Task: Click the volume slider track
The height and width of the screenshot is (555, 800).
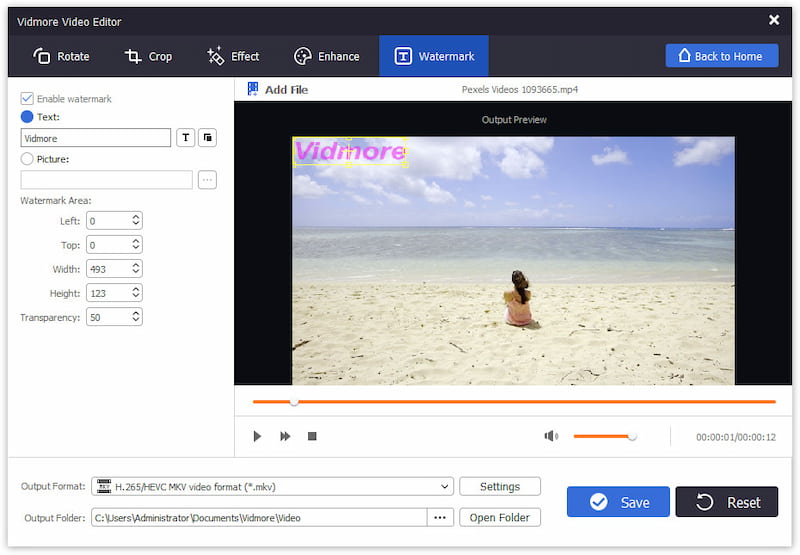Action: 602,436
